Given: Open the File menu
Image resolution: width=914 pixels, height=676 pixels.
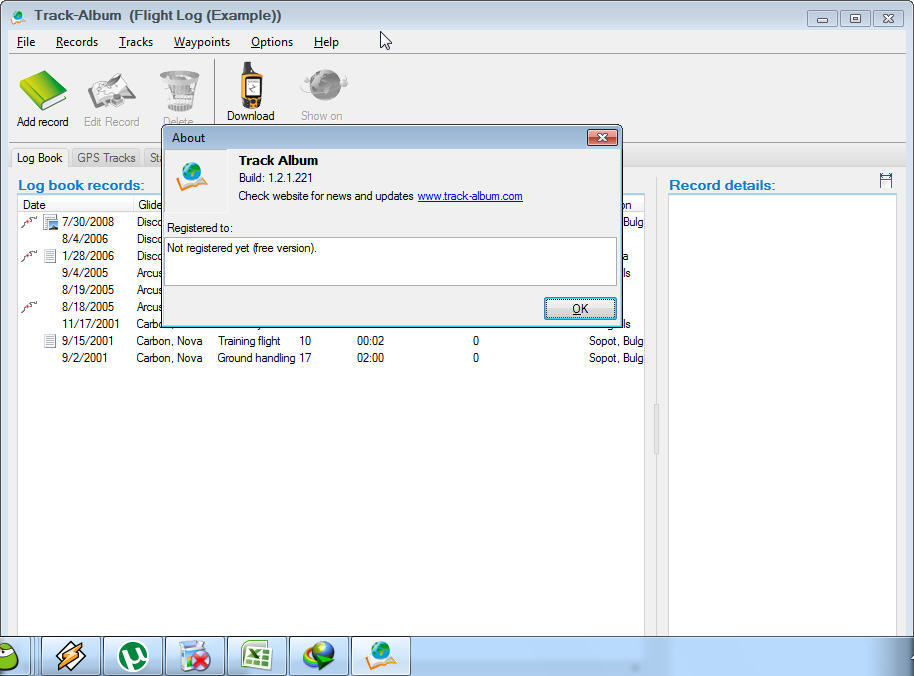Looking at the screenshot, I should (x=26, y=42).
